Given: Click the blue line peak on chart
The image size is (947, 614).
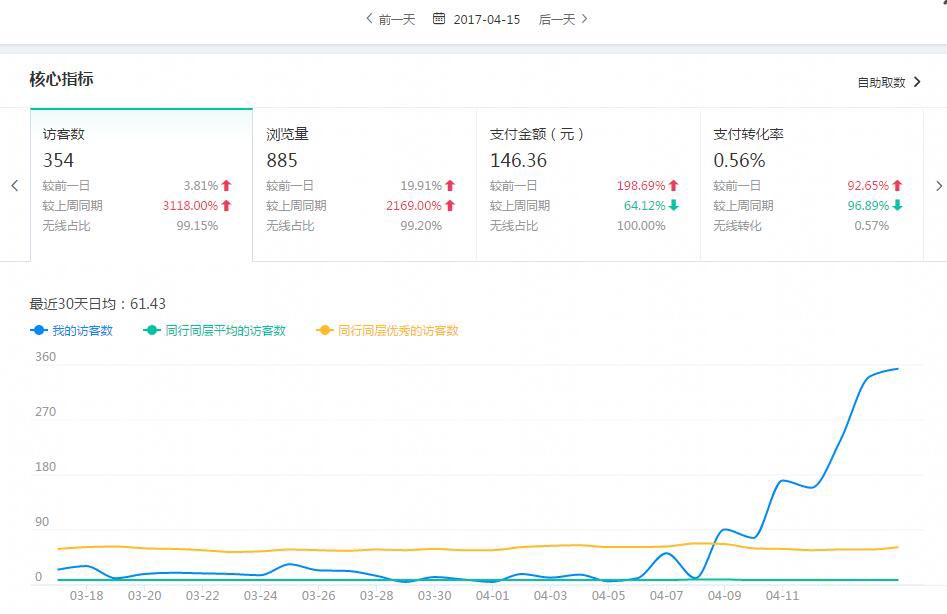Looking at the screenshot, I should click(x=896, y=369).
